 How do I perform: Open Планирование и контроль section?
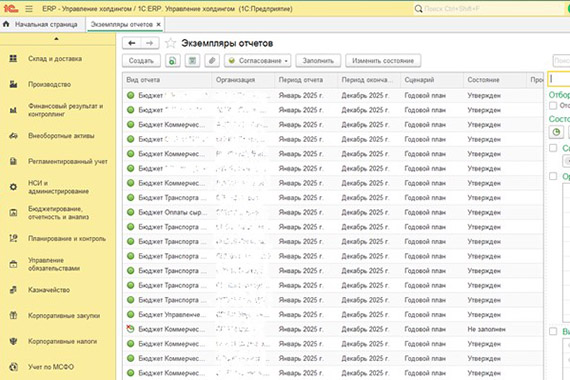click(67, 239)
